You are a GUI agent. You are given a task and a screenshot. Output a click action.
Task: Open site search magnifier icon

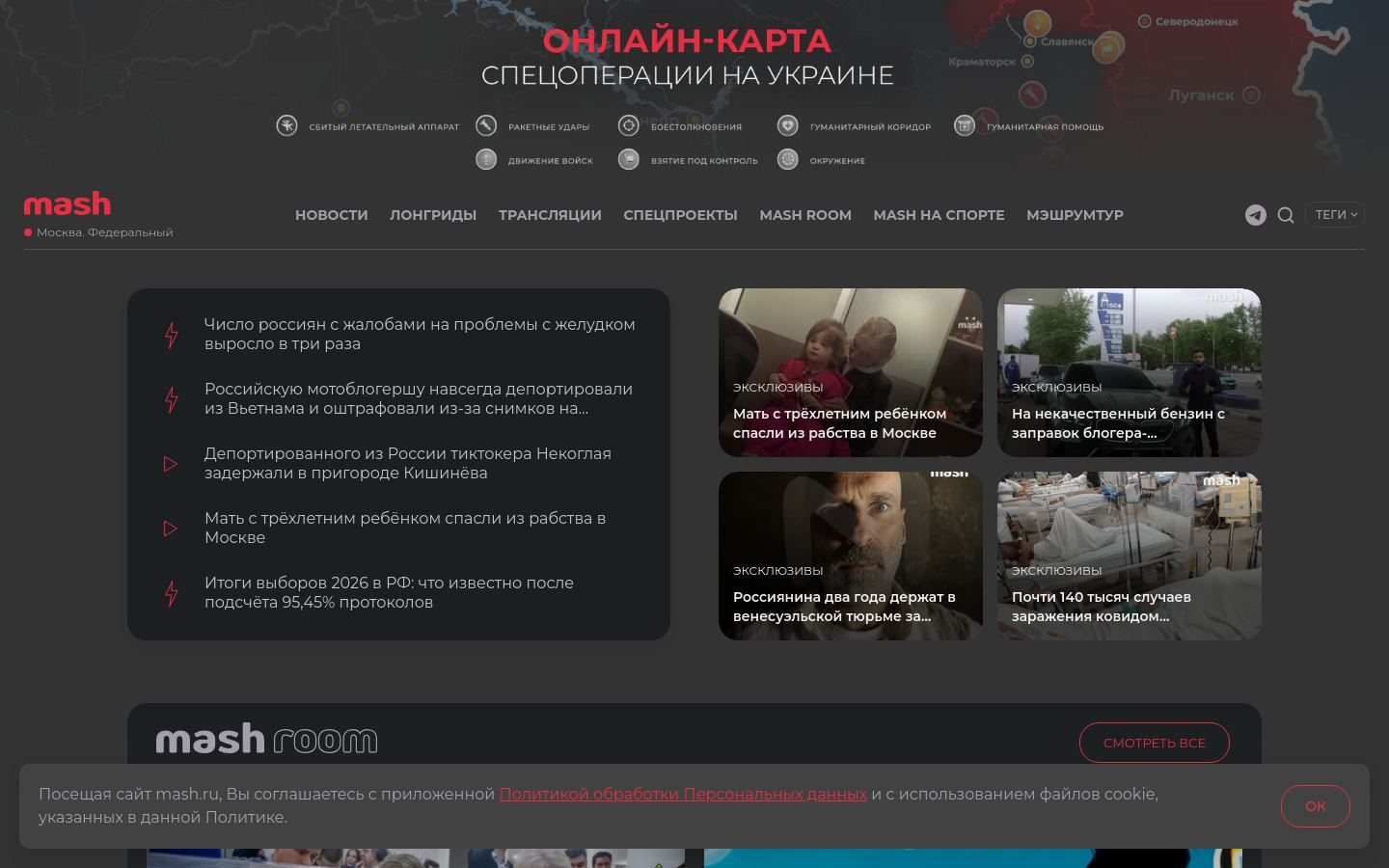pyautogui.click(x=1286, y=215)
